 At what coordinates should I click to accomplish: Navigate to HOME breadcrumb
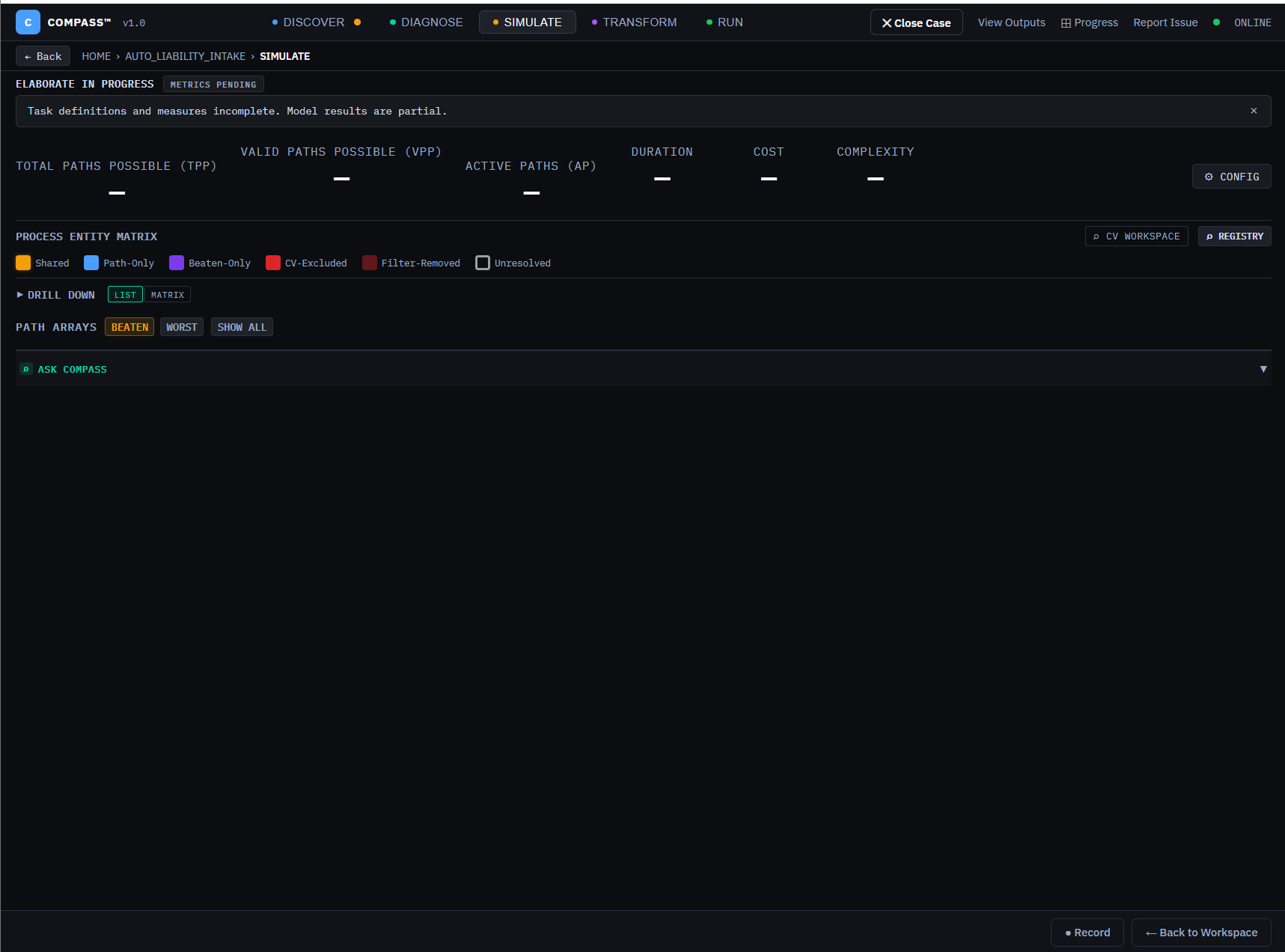(96, 56)
